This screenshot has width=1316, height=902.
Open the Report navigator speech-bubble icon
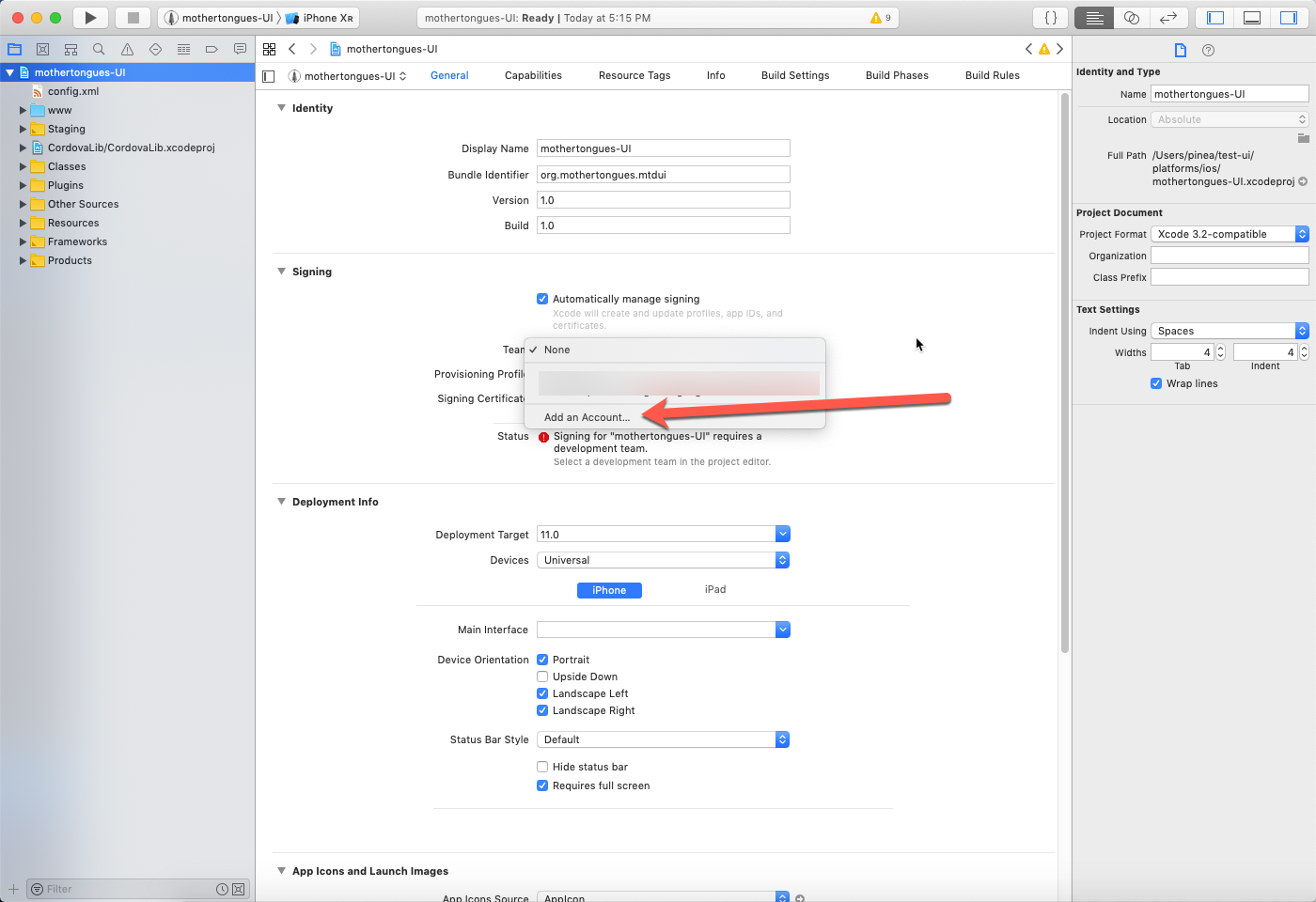click(x=240, y=49)
